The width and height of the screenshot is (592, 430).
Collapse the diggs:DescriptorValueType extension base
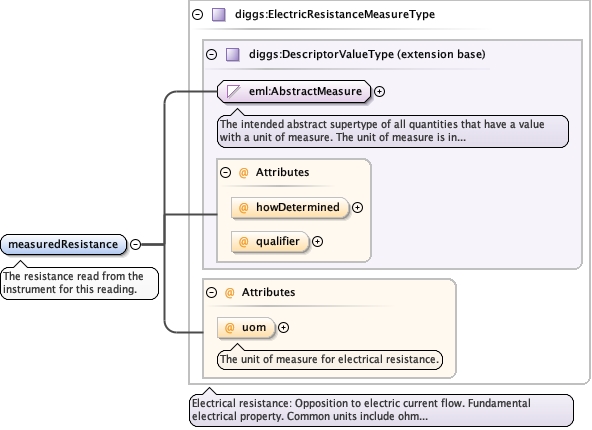(211, 54)
